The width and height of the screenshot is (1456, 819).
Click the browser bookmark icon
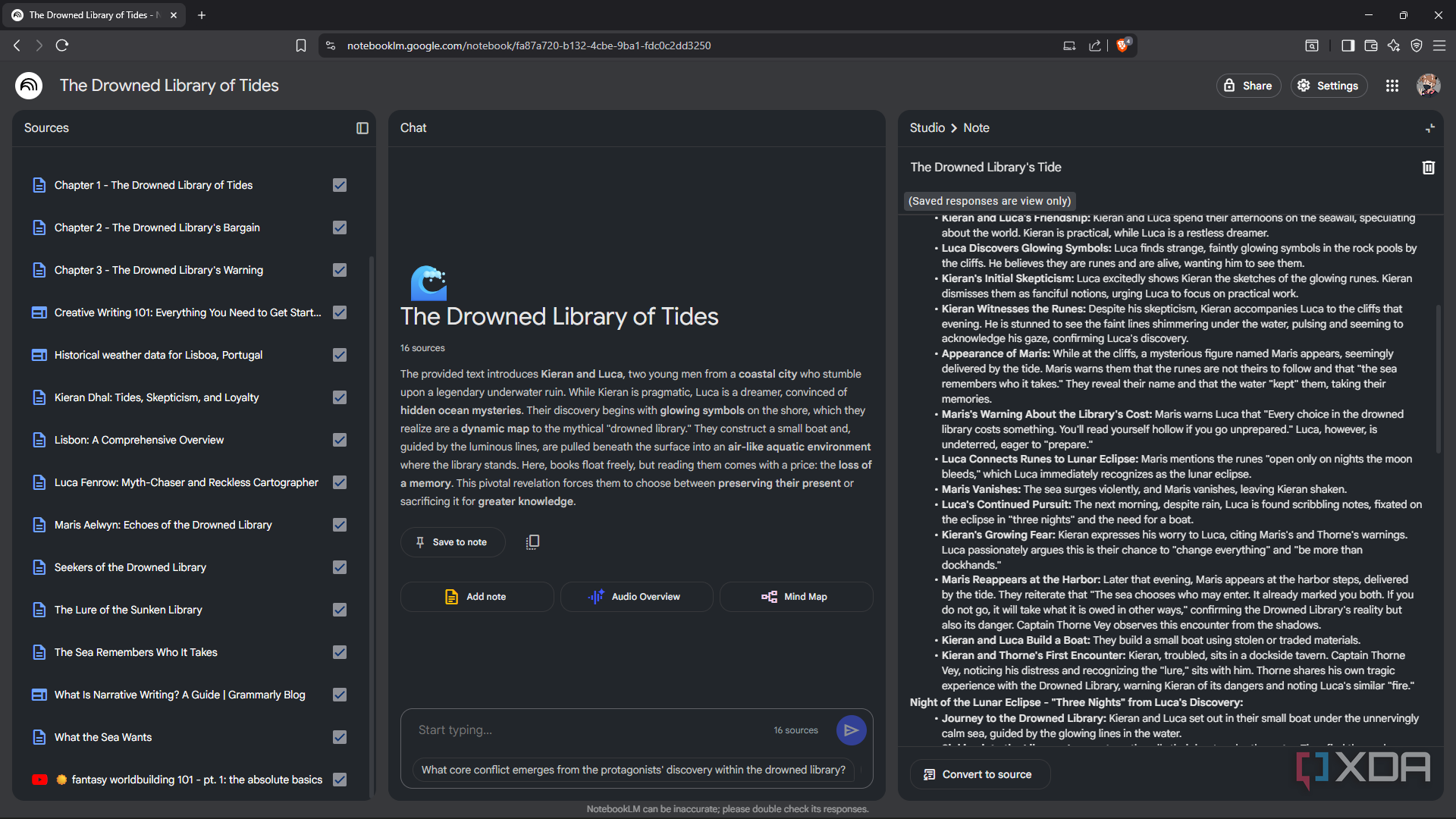point(301,45)
